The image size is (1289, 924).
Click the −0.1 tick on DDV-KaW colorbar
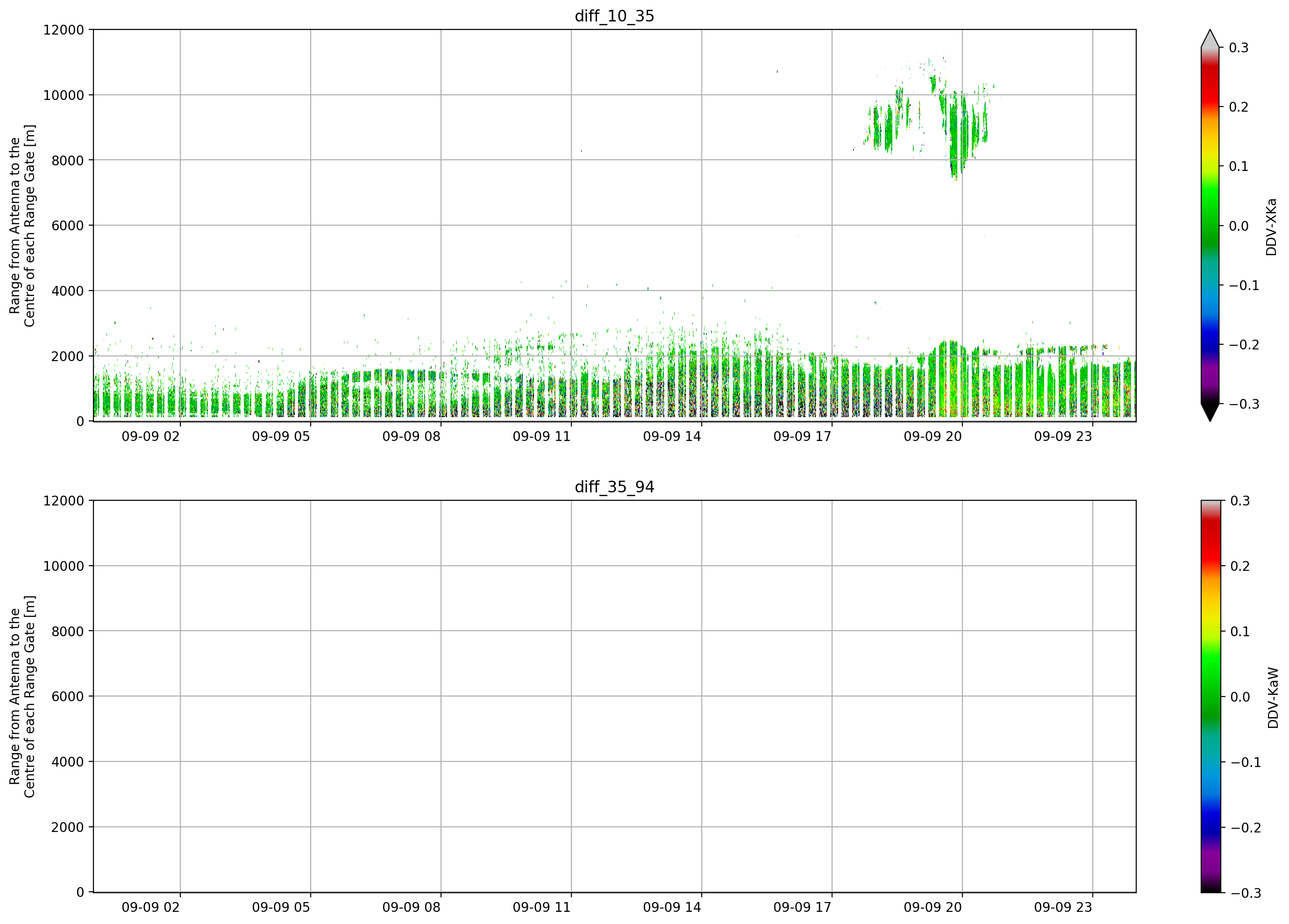pyautogui.click(x=1246, y=763)
